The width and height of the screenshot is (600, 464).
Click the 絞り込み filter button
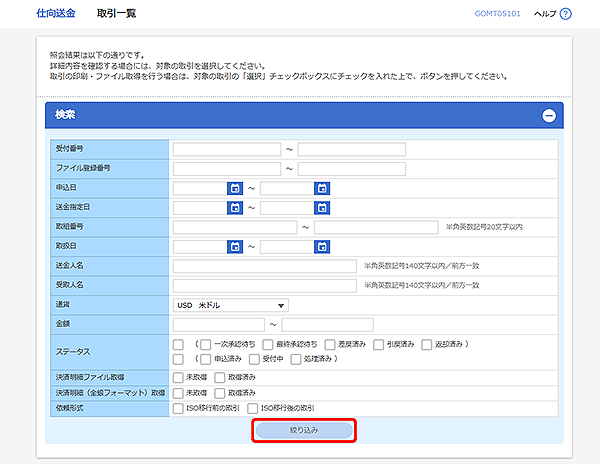(x=304, y=430)
